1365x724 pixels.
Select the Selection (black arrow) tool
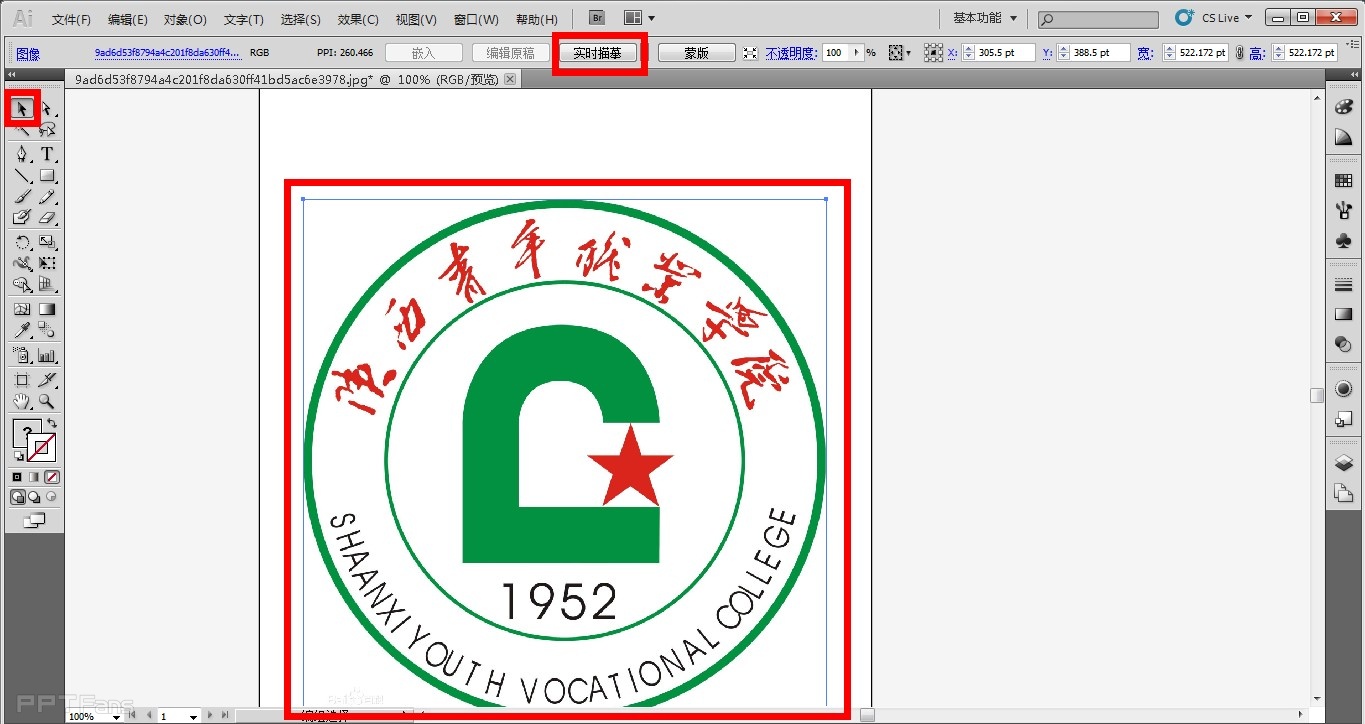(23, 108)
